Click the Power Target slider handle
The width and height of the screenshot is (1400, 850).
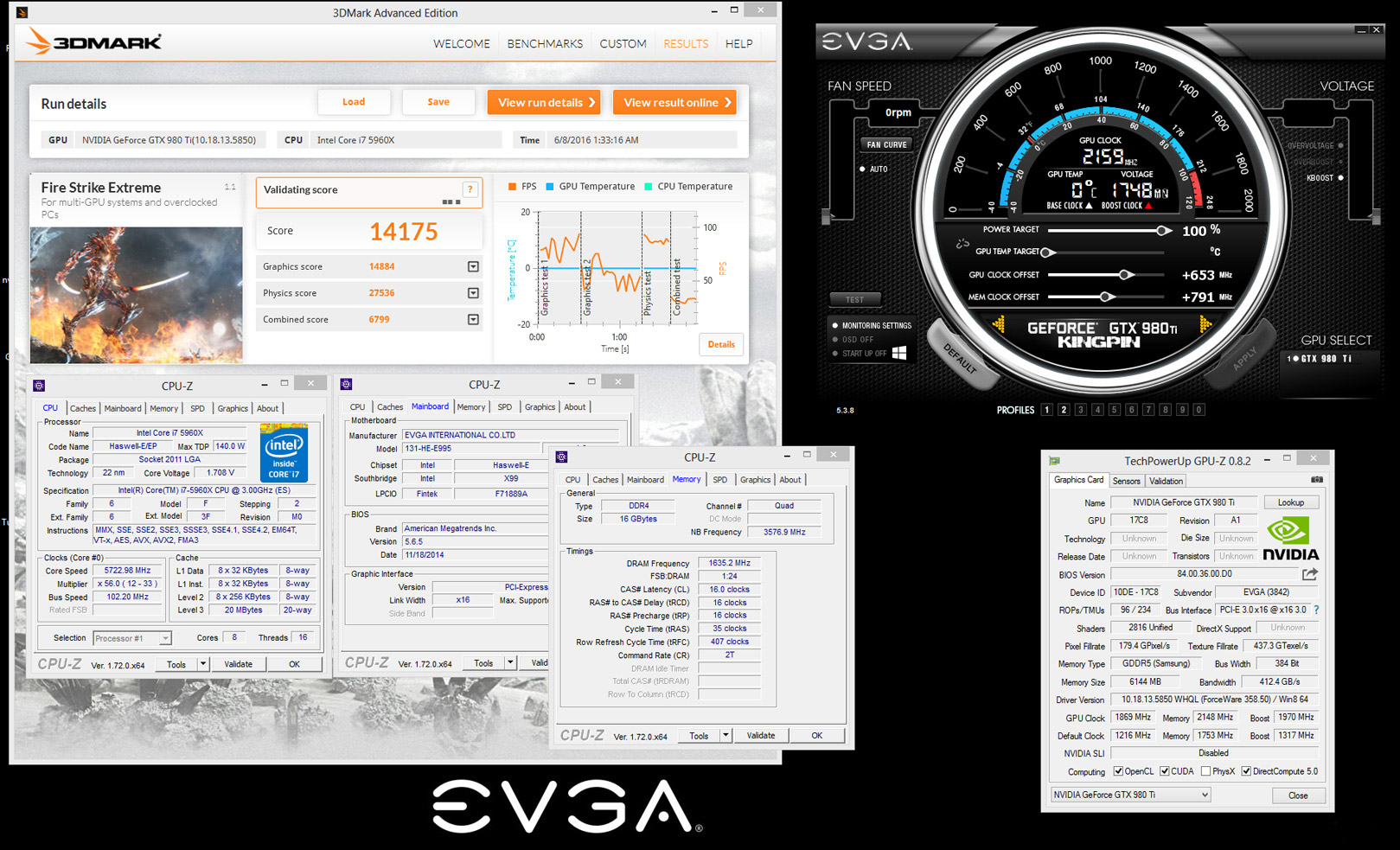[x=1163, y=230]
